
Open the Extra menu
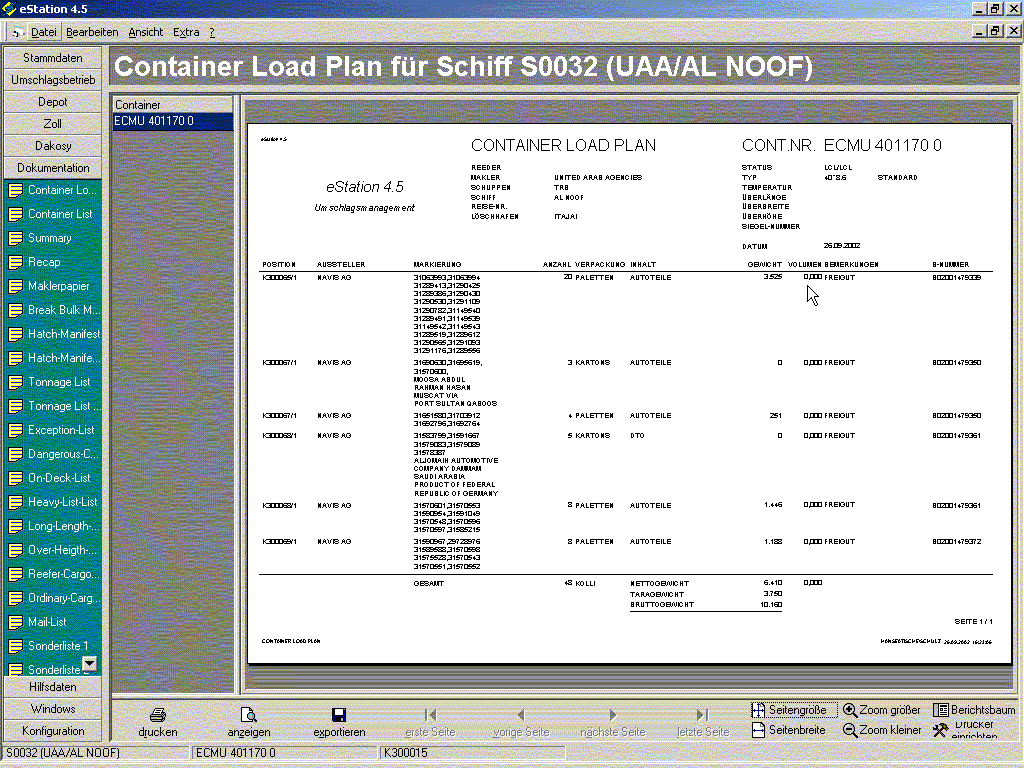point(186,32)
